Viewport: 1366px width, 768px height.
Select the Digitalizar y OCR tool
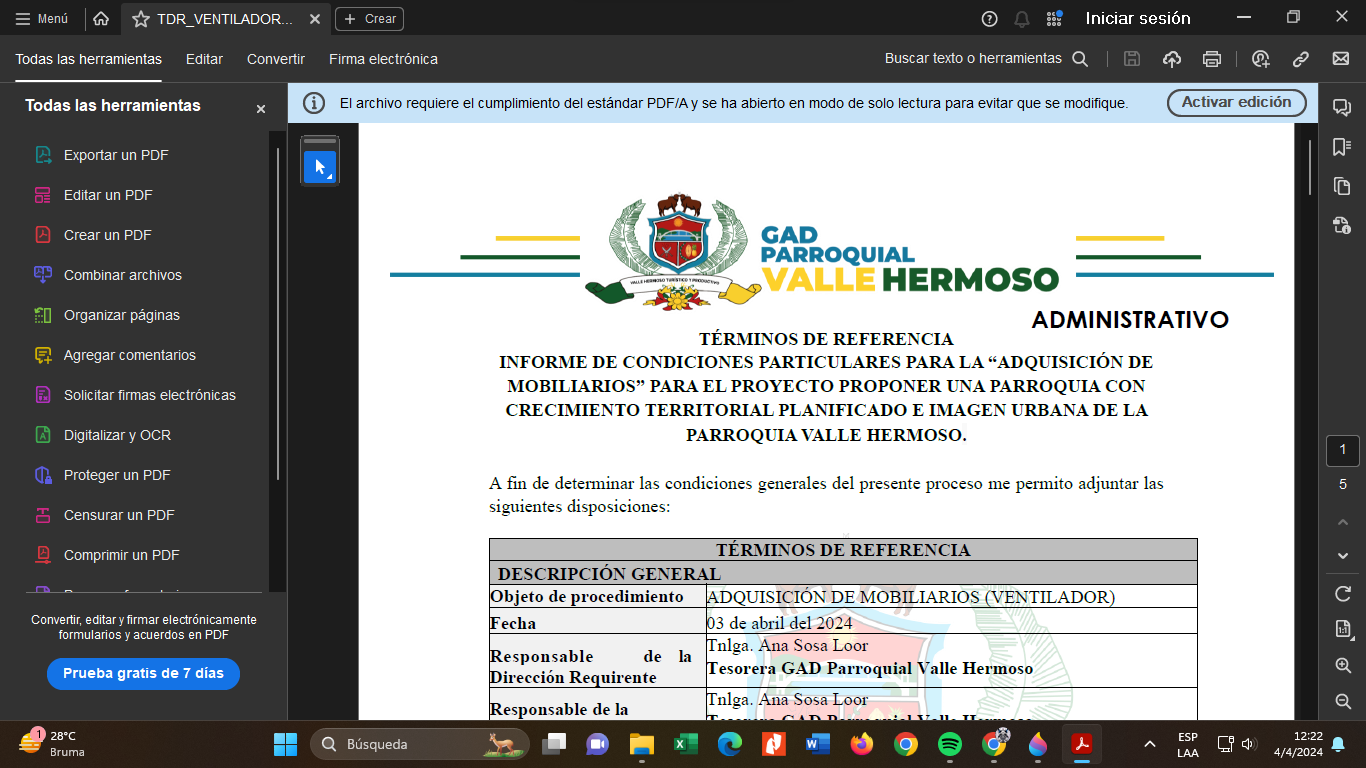117,435
